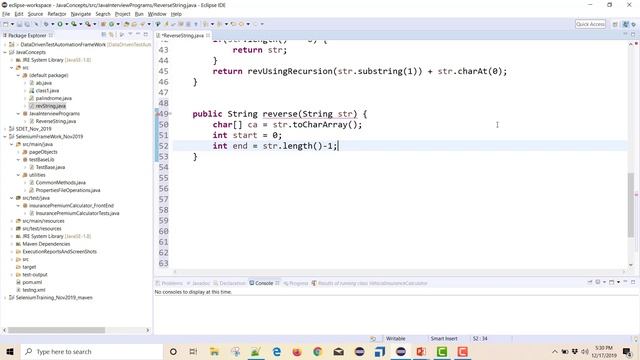Open the File menu

tap(6, 14)
